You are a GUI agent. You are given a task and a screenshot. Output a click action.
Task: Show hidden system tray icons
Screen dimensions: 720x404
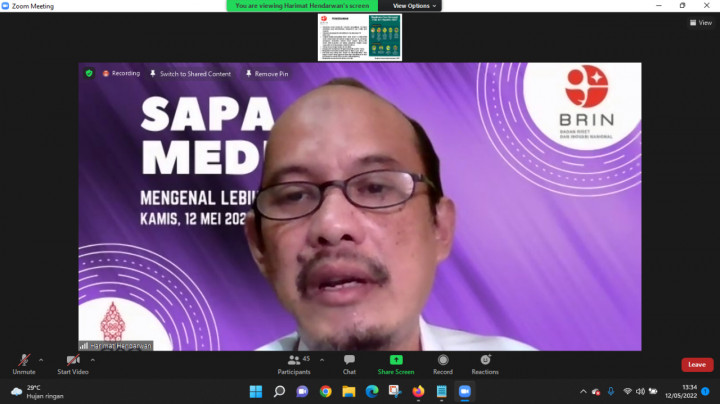(582, 391)
